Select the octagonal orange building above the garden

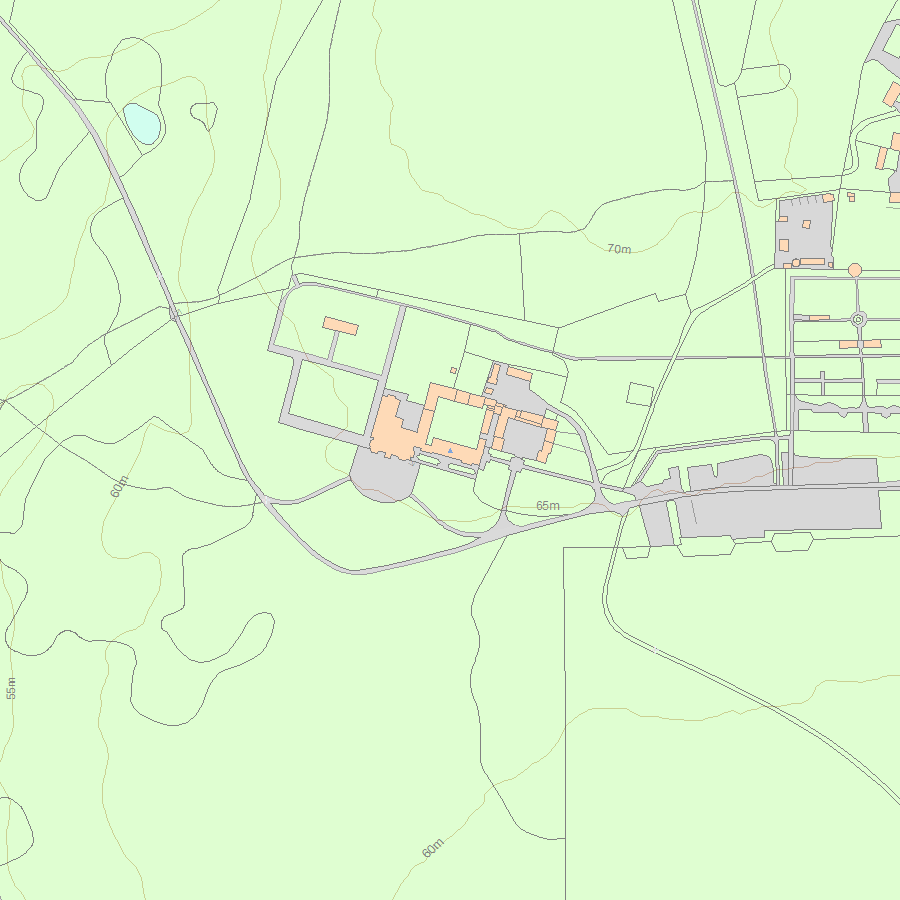[855, 270]
